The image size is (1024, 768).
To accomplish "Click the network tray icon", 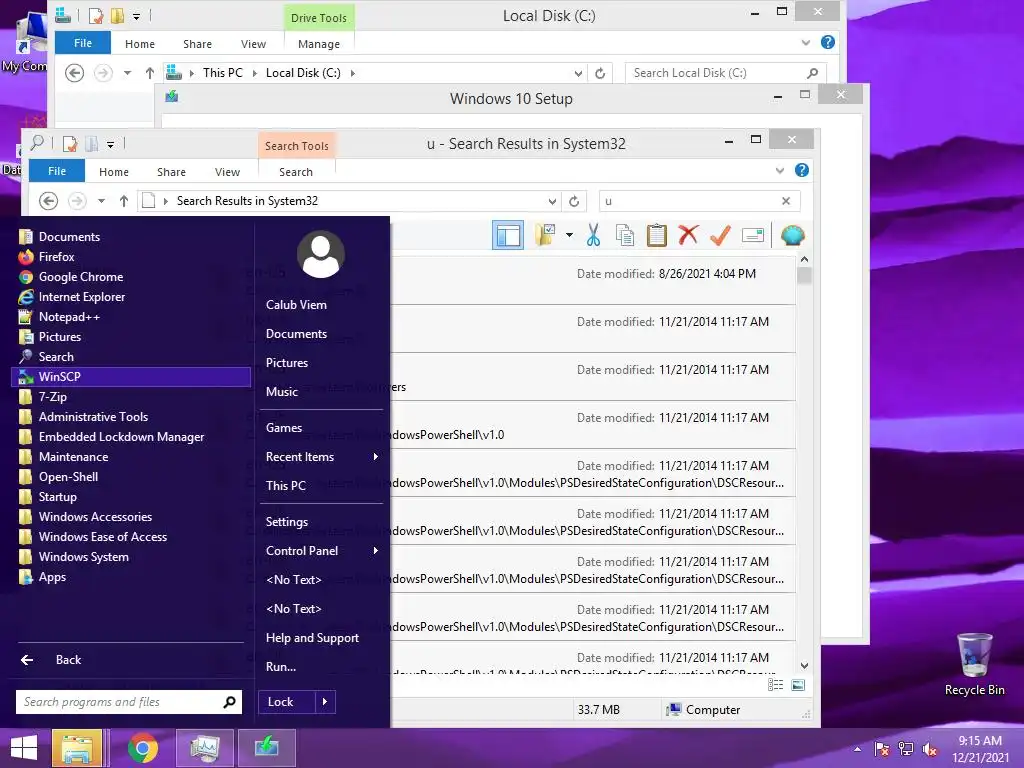I will [906, 749].
